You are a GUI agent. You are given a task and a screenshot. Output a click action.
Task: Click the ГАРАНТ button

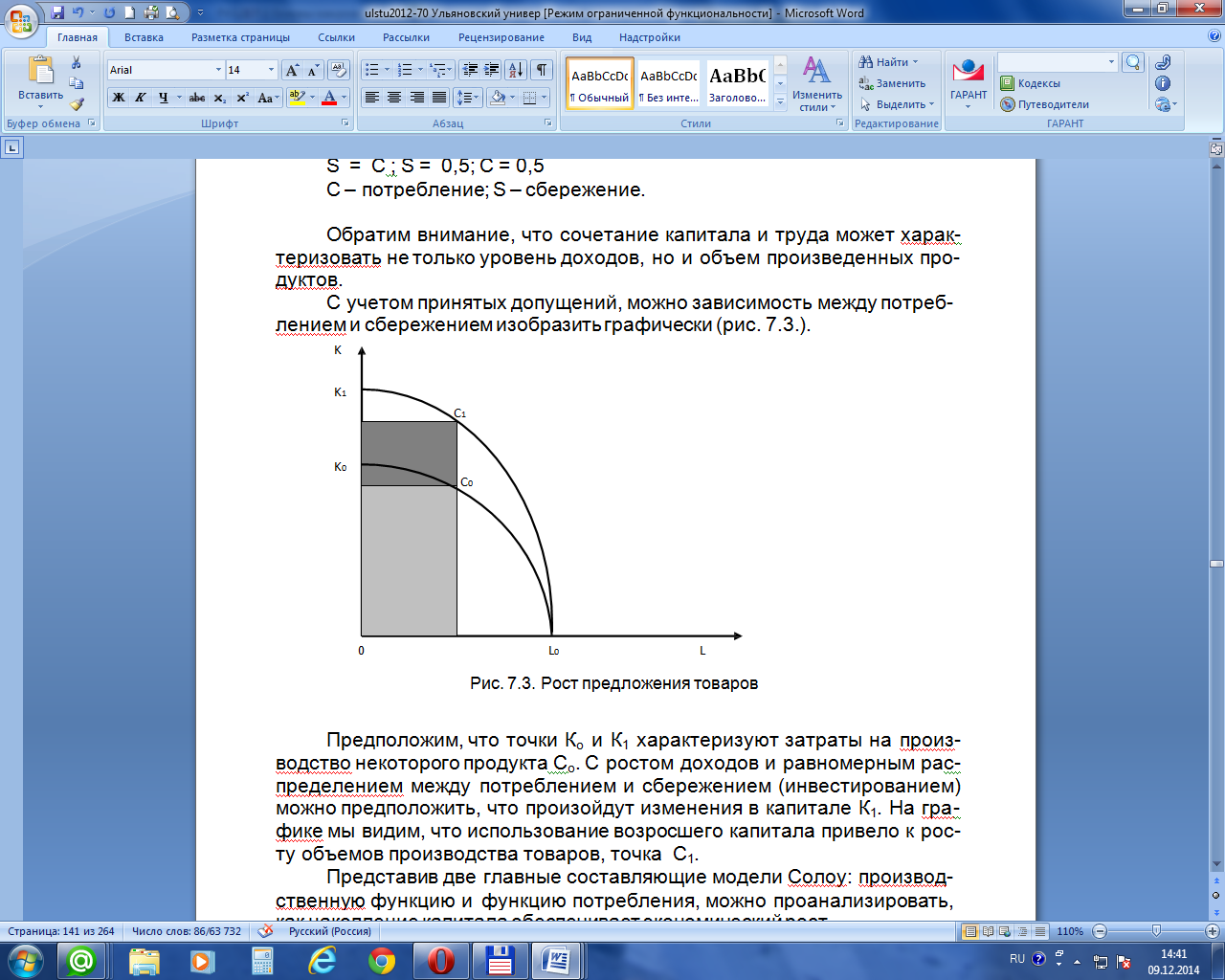click(969, 82)
